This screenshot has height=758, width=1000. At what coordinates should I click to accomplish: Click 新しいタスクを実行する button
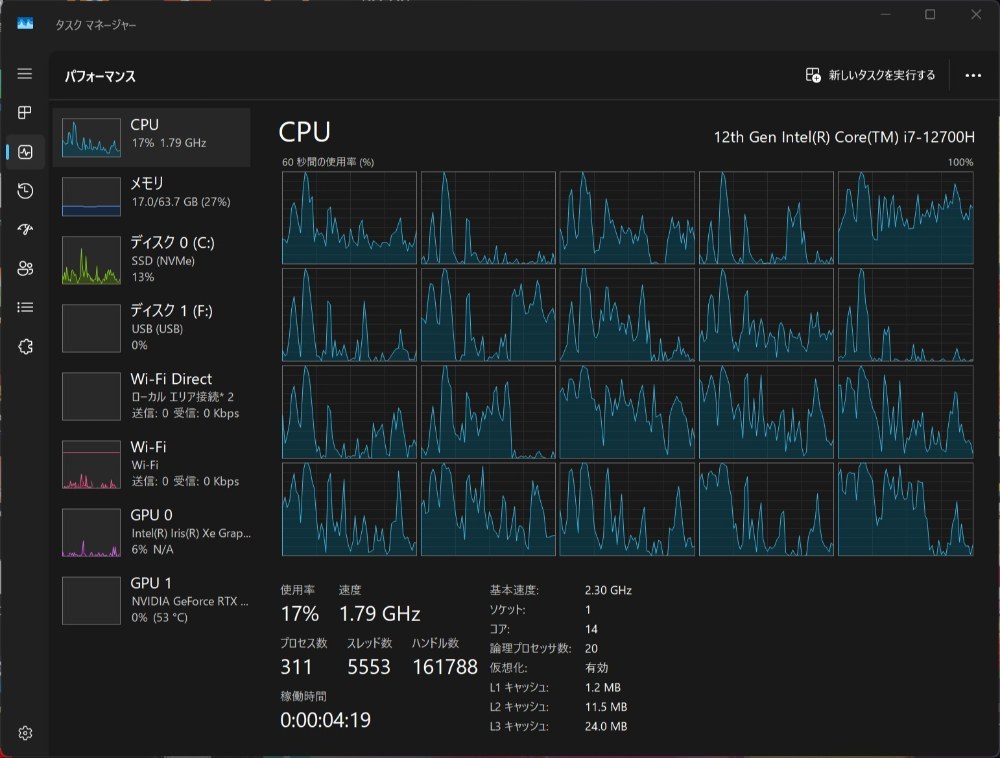tap(871, 75)
